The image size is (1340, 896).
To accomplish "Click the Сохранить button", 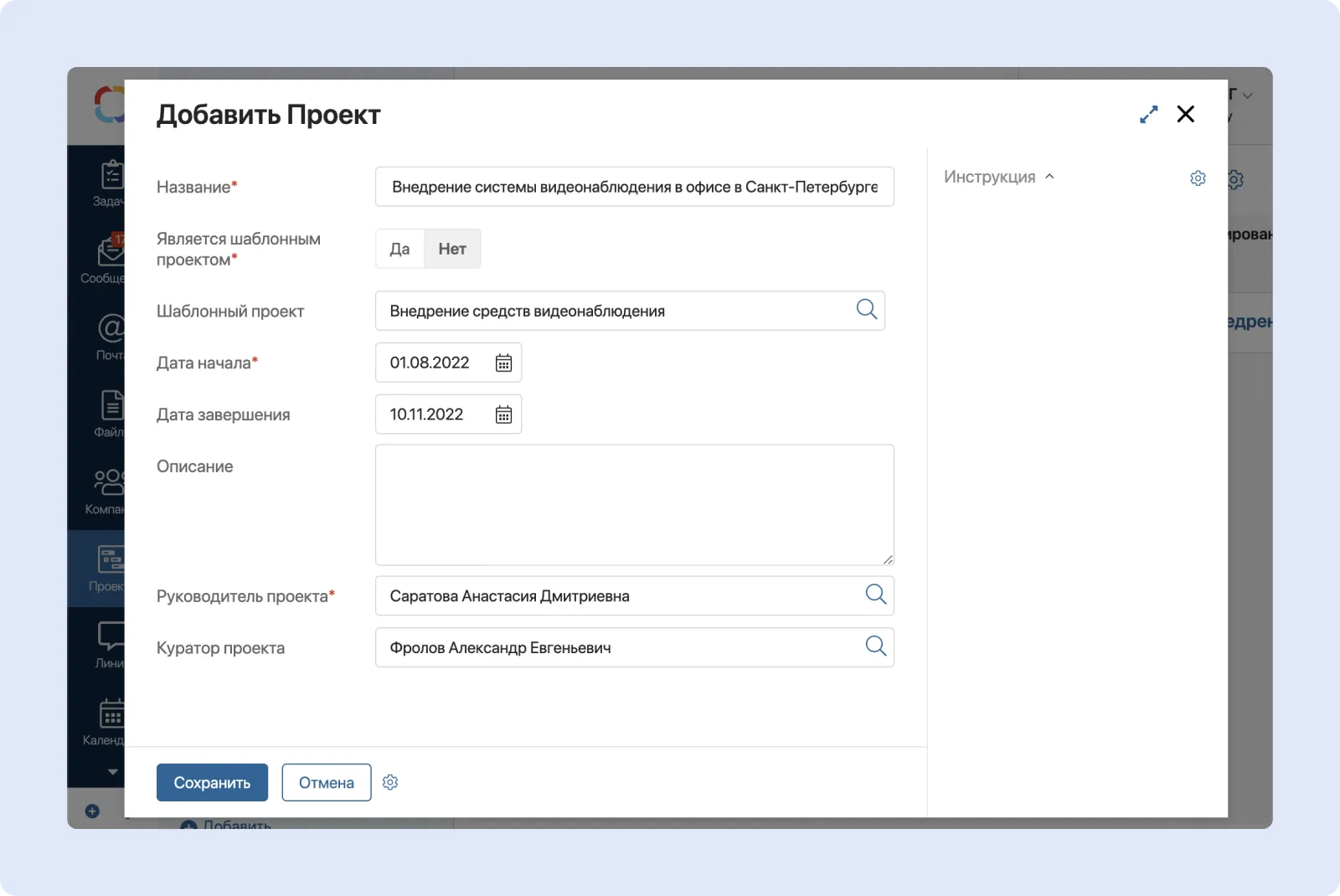I will pyautogui.click(x=212, y=782).
